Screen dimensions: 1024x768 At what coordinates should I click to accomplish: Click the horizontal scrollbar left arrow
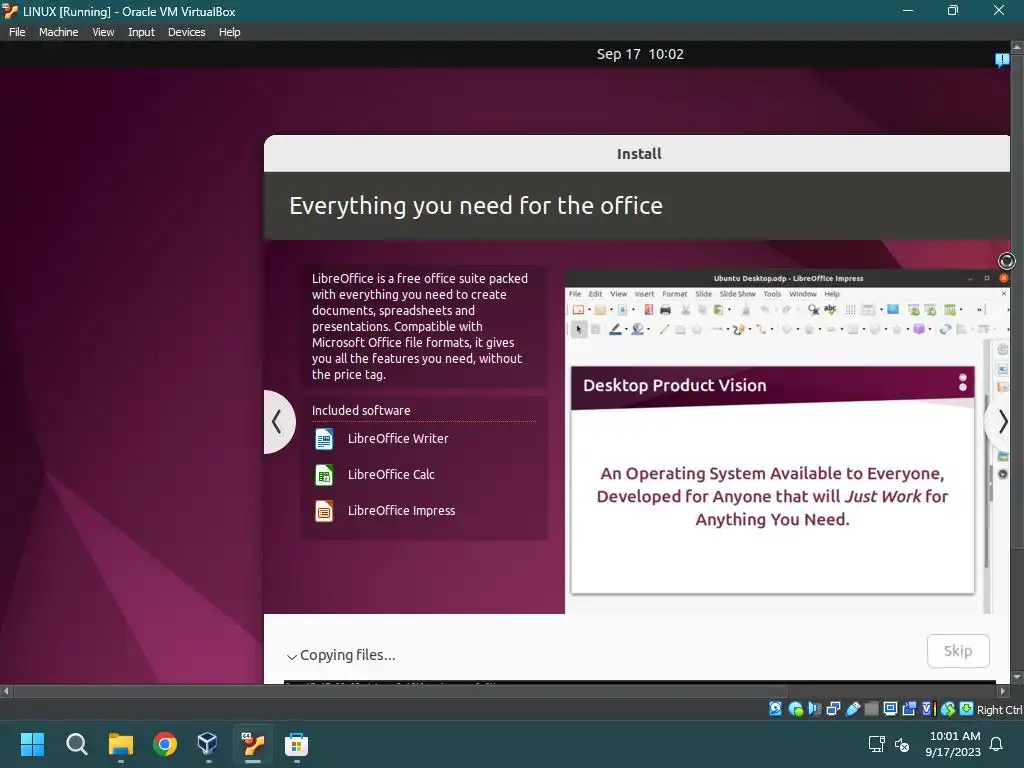(6, 691)
